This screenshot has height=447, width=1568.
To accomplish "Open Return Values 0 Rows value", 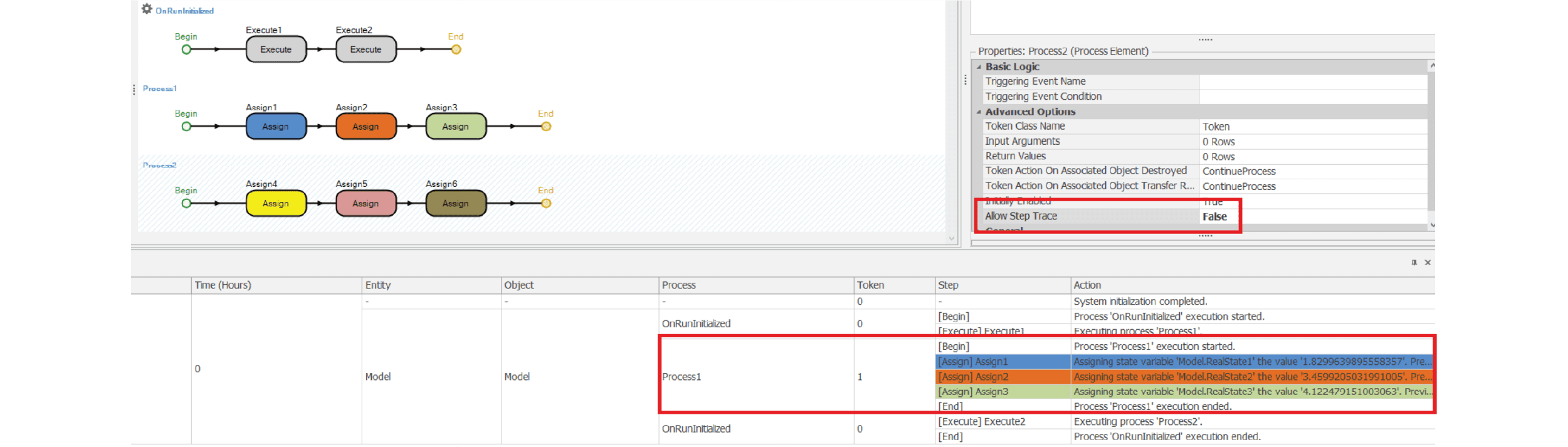I will pyautogui.click(x=1313, y=157).
